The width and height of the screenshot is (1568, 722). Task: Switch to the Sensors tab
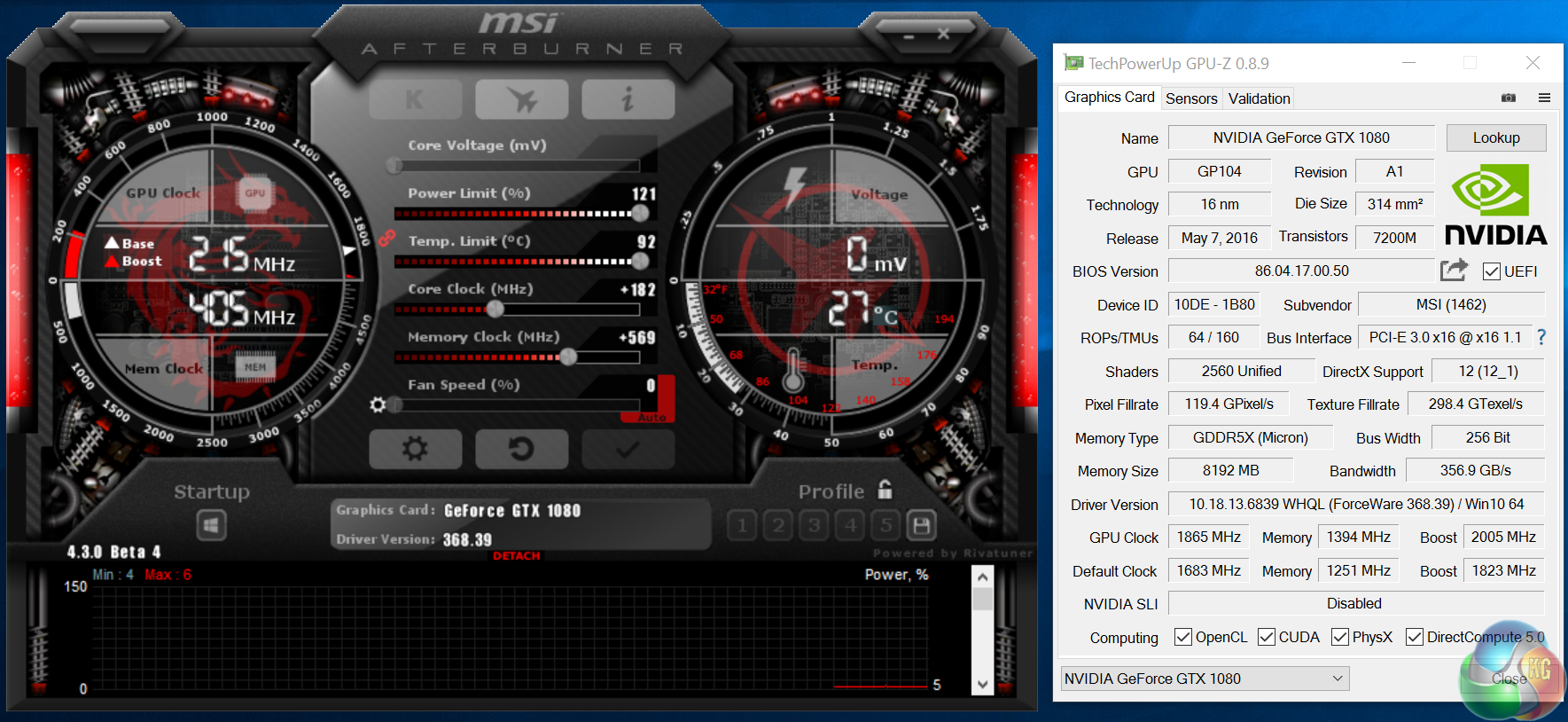click(x=1190, y=98)
